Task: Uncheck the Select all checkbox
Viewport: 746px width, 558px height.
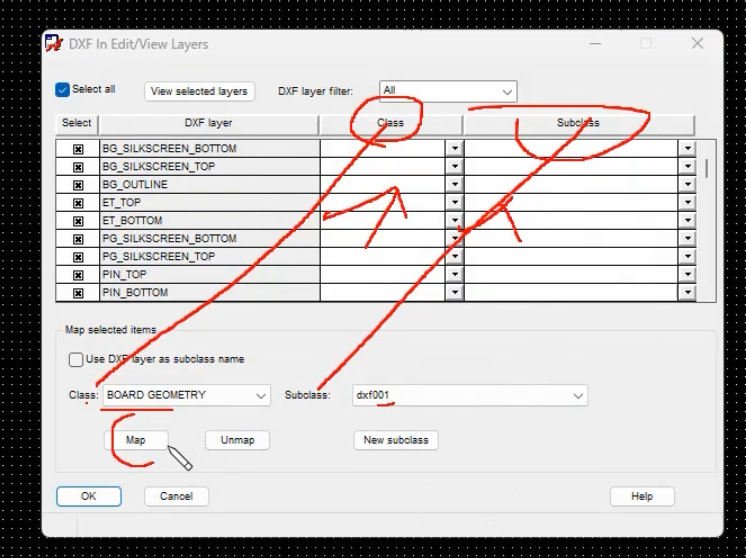Action: point(62,89)
